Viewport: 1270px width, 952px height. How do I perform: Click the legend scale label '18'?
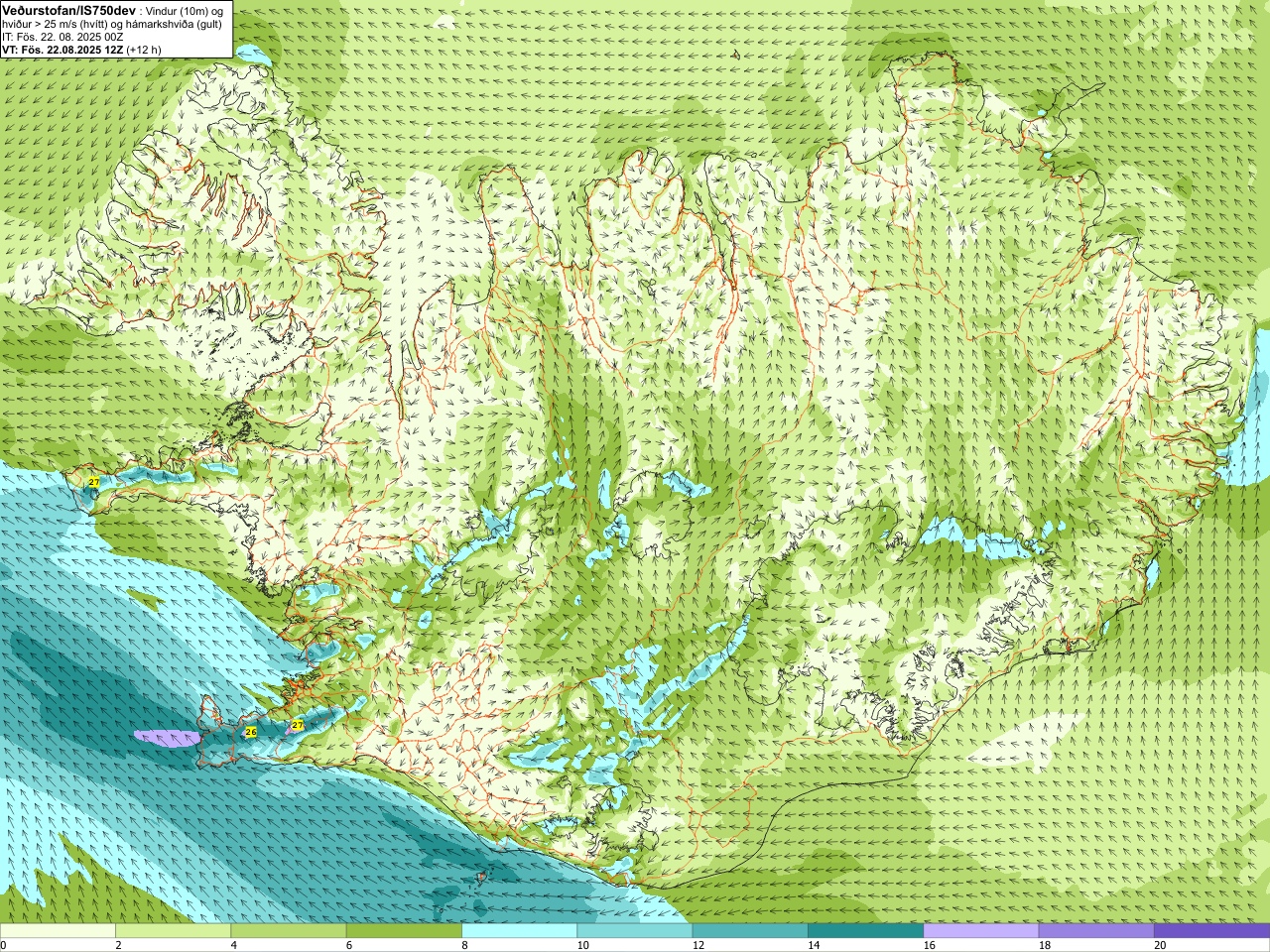click(x=1045, y=945)
